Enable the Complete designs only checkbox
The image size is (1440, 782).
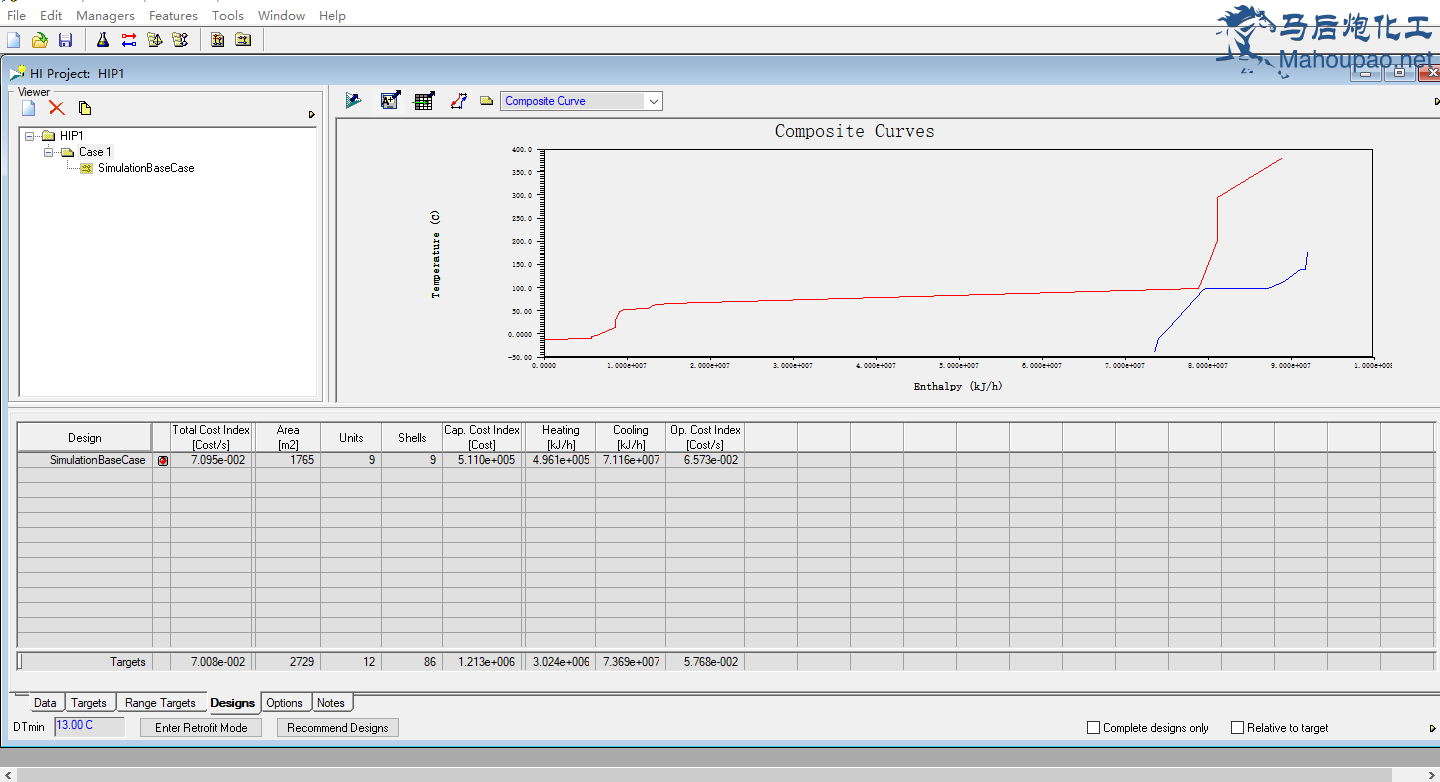(x=1093, y=728)
